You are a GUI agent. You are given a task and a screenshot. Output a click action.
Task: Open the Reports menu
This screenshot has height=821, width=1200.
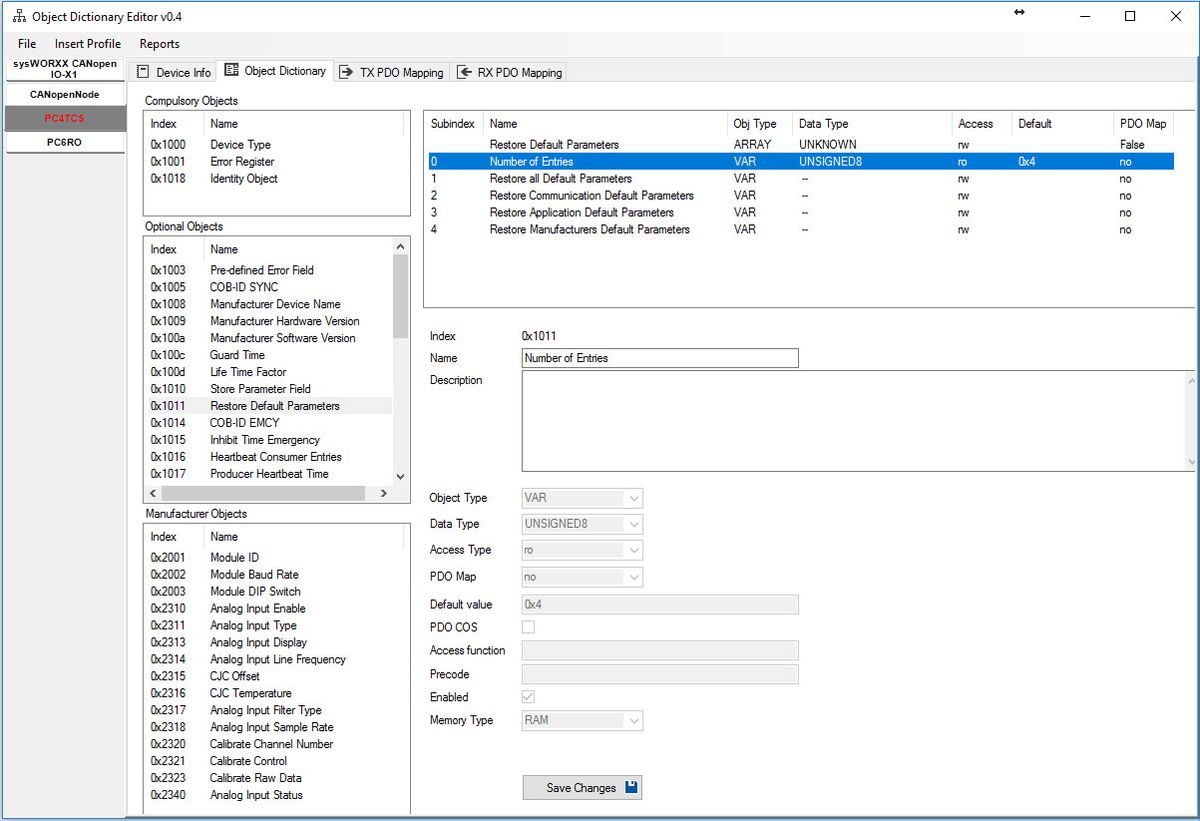[159, 43]
